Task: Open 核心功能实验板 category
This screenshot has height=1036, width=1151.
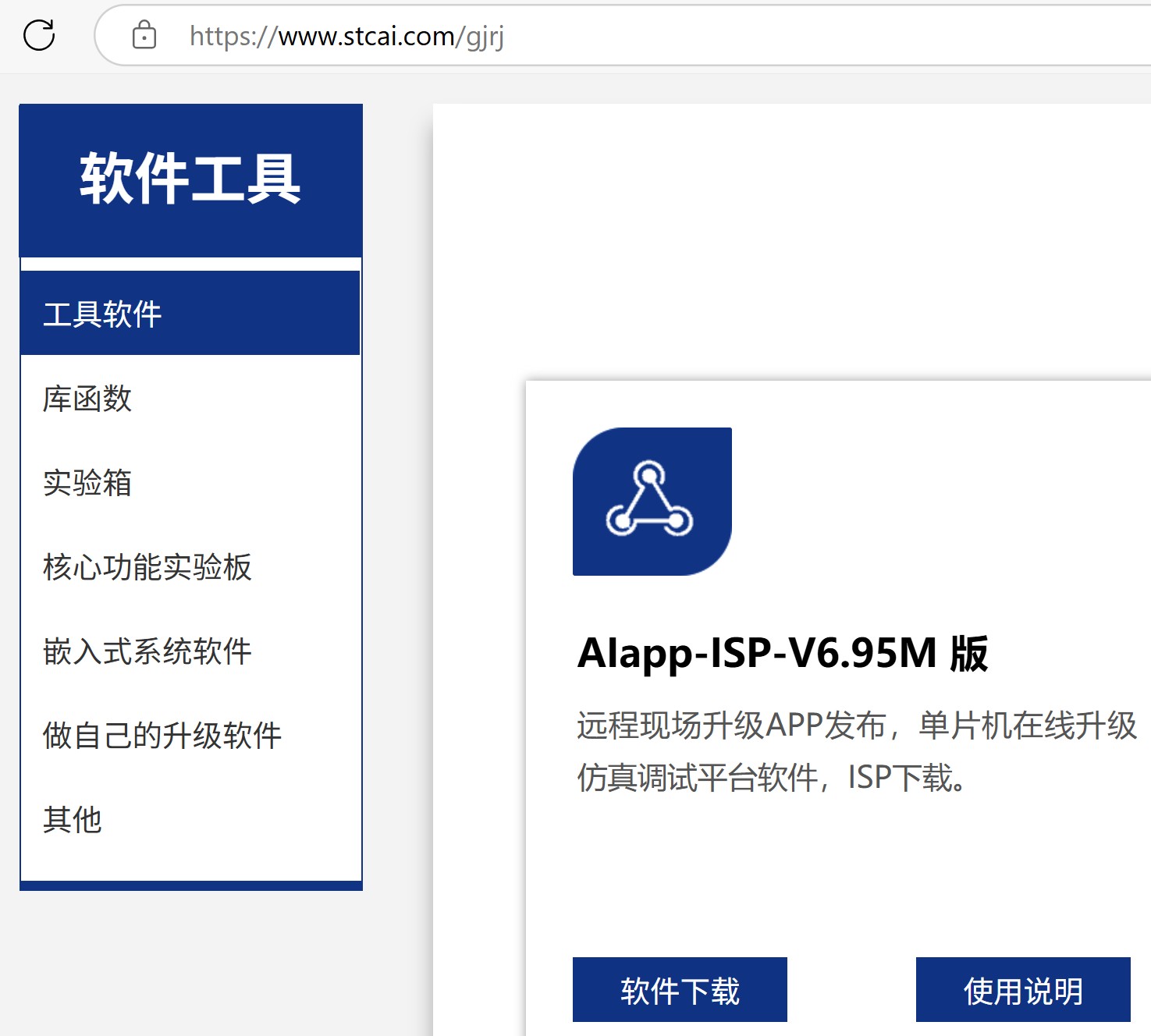Action: coord(190,566)
